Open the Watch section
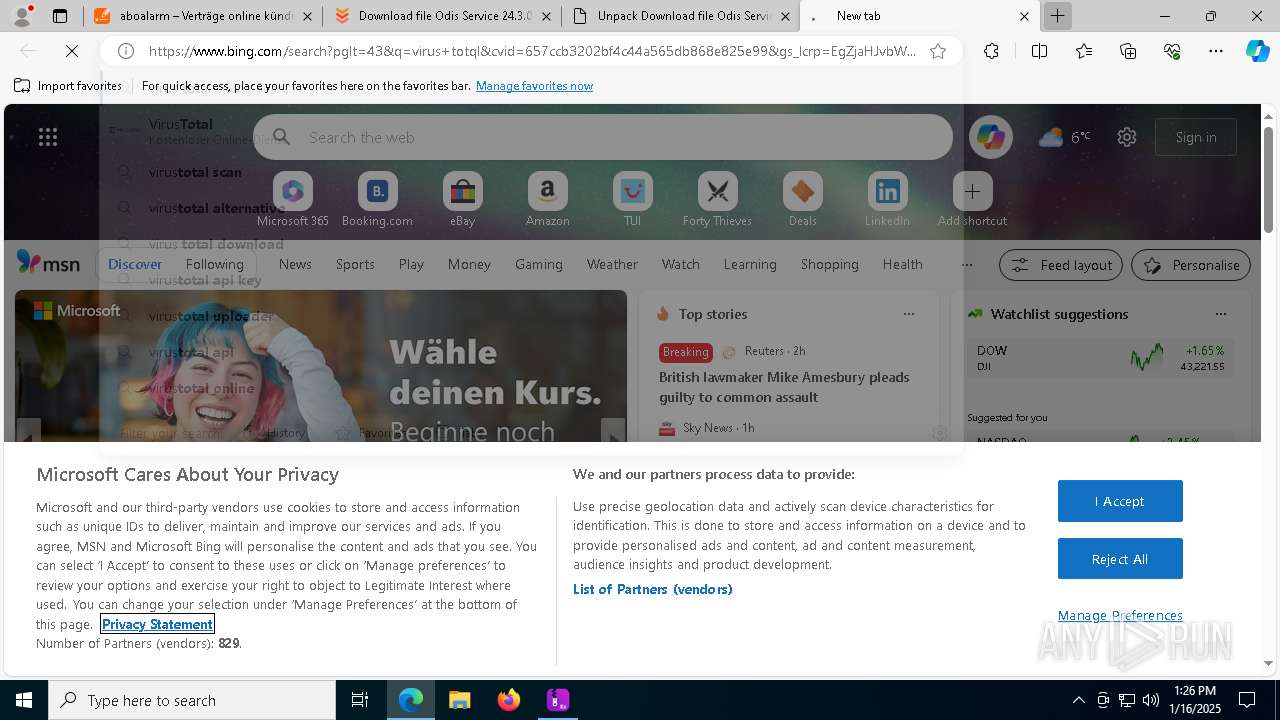Image resolution: width=1280 pixels, height=720 pixels. point(681,264)
